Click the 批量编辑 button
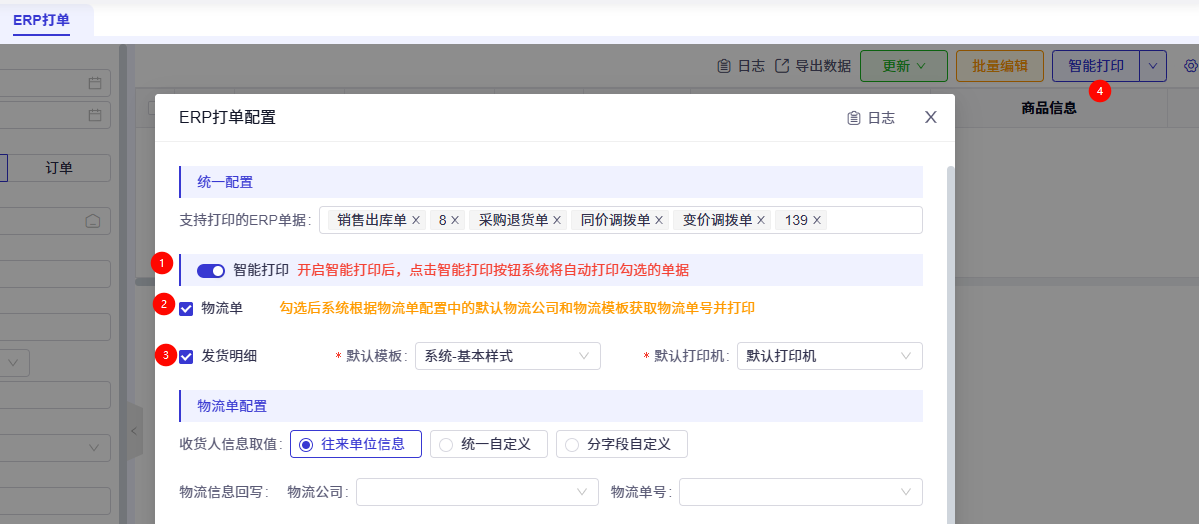The height and width of the screenshot is (524, 1199). coord(999,66)
